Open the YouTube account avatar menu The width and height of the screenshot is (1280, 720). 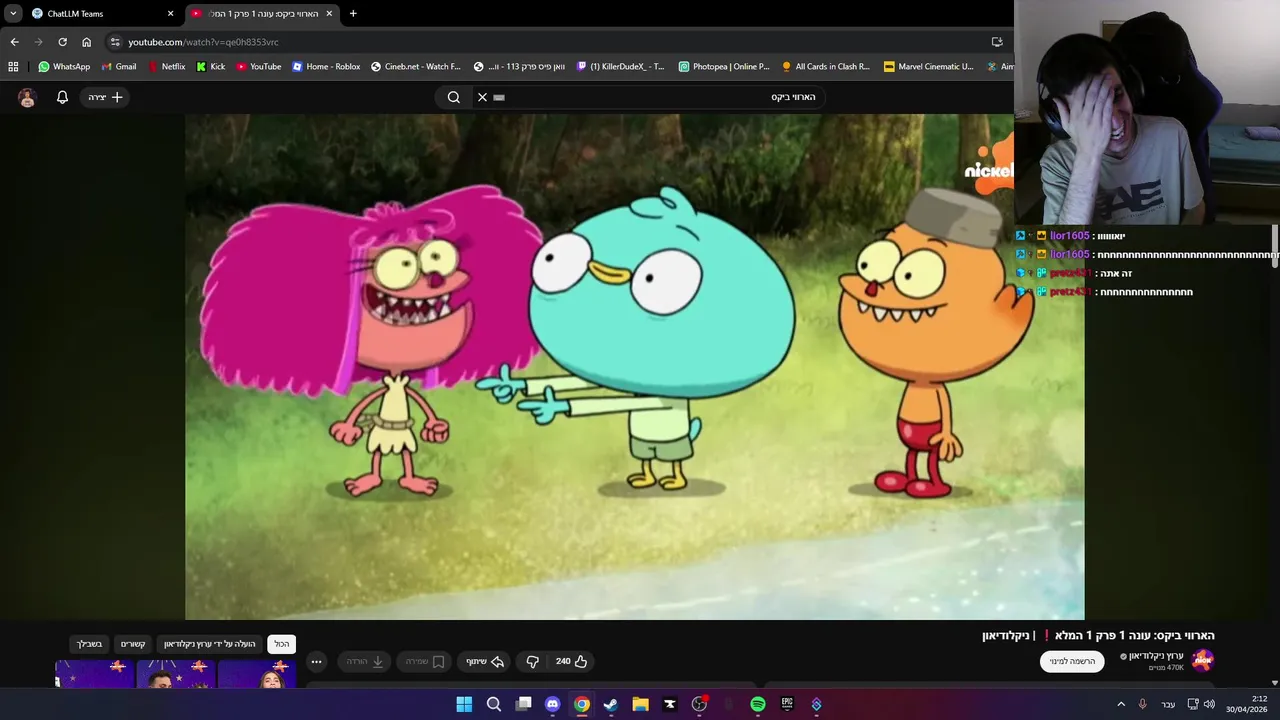27,97
